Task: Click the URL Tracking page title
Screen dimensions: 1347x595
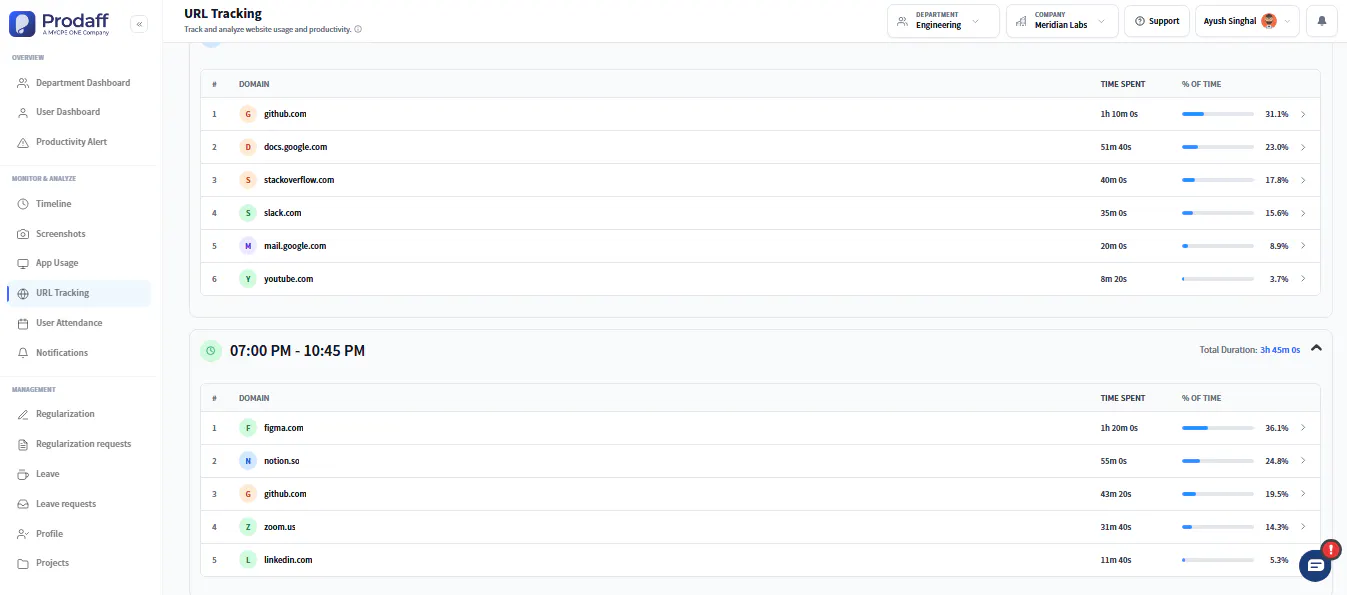Action: pos(223,14)
